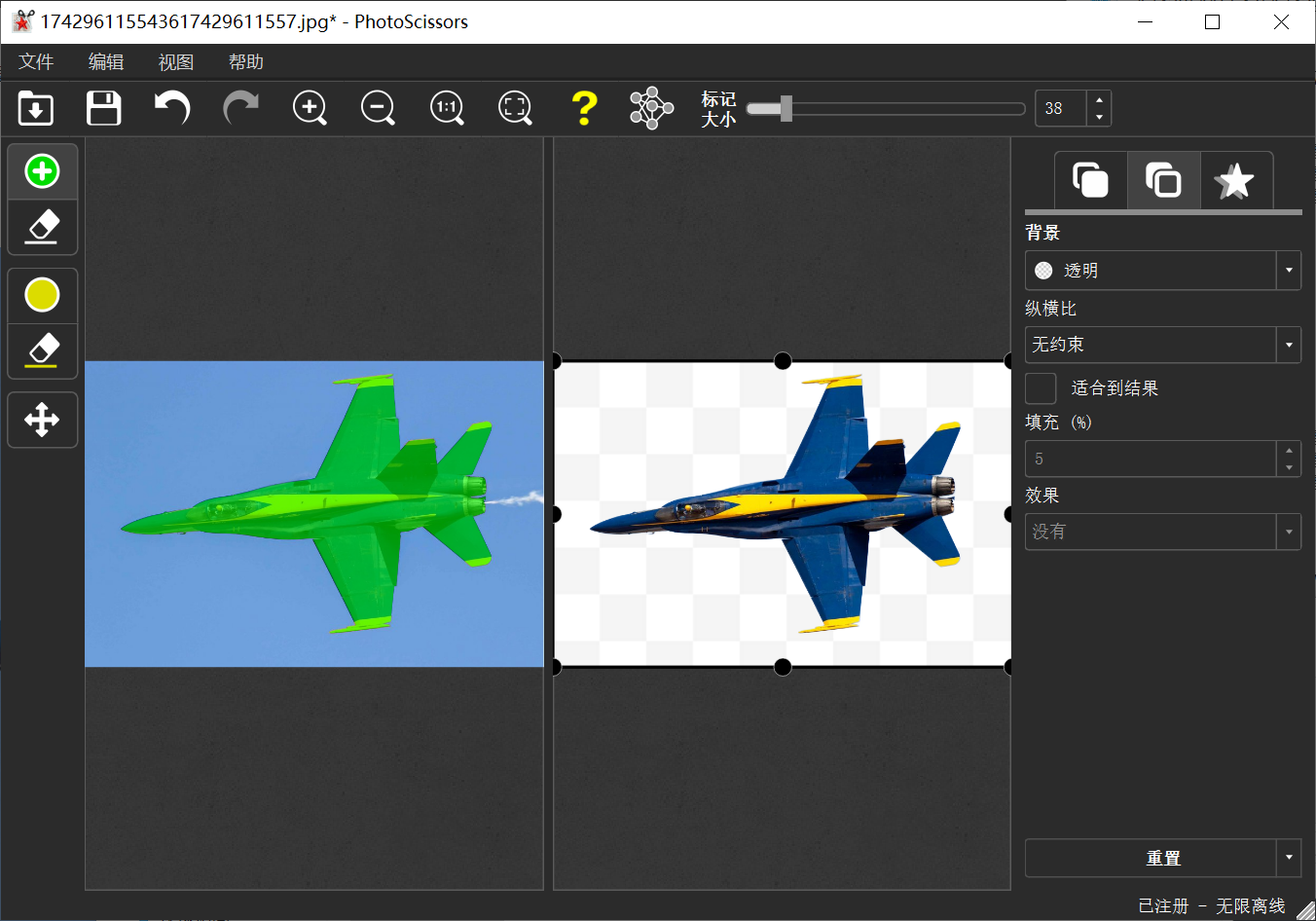Undo the last action
This screenshot has height=921, width=1316.
172,108
